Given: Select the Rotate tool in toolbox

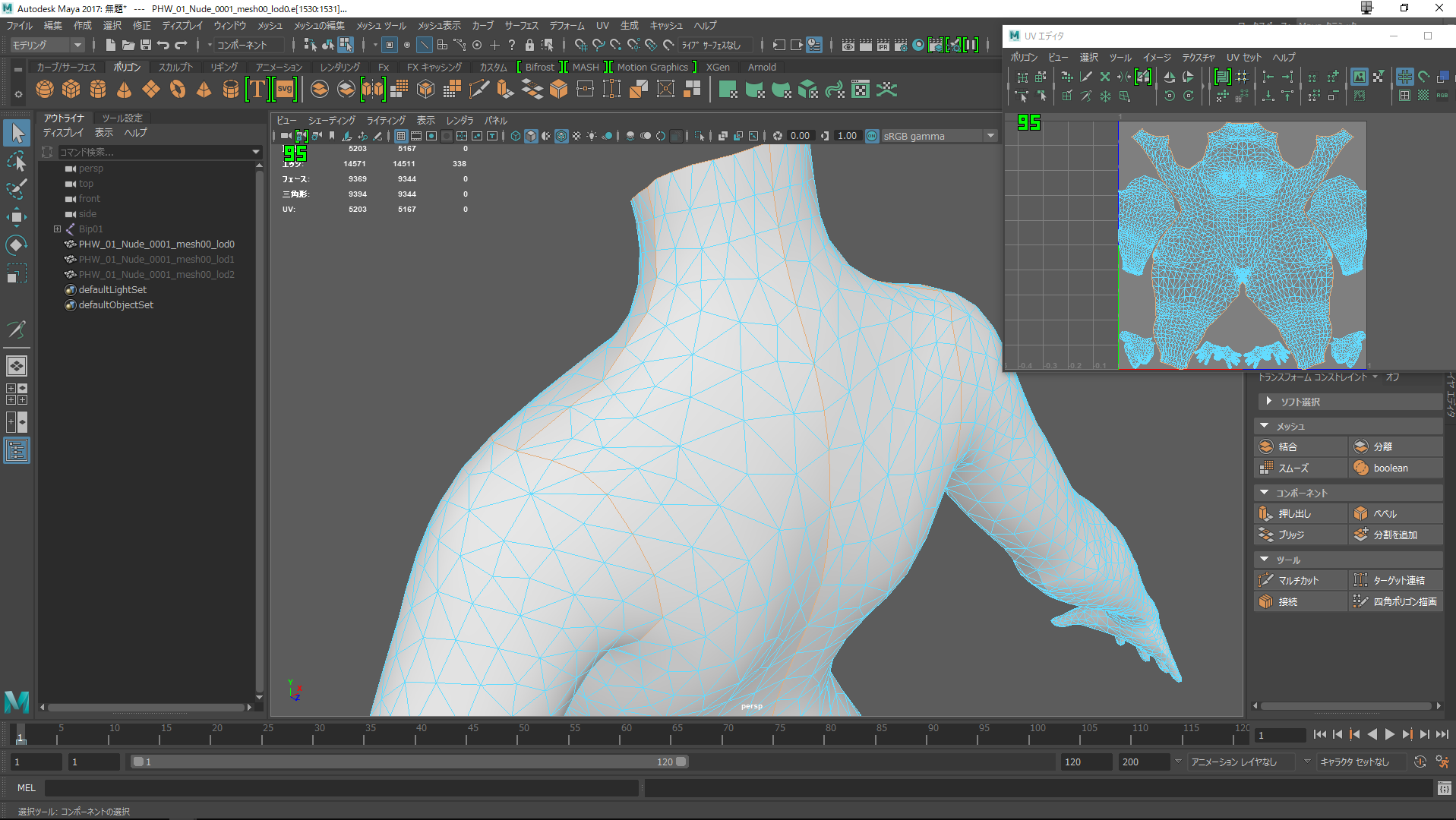Looking at the screenshot, I should point(16,245).
